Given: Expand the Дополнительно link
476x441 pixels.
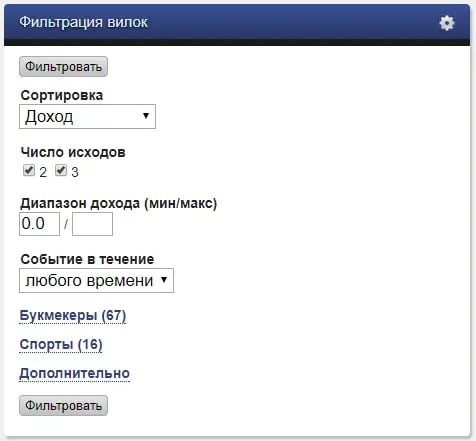Looking at the screenshot, I should click(74, 373).
